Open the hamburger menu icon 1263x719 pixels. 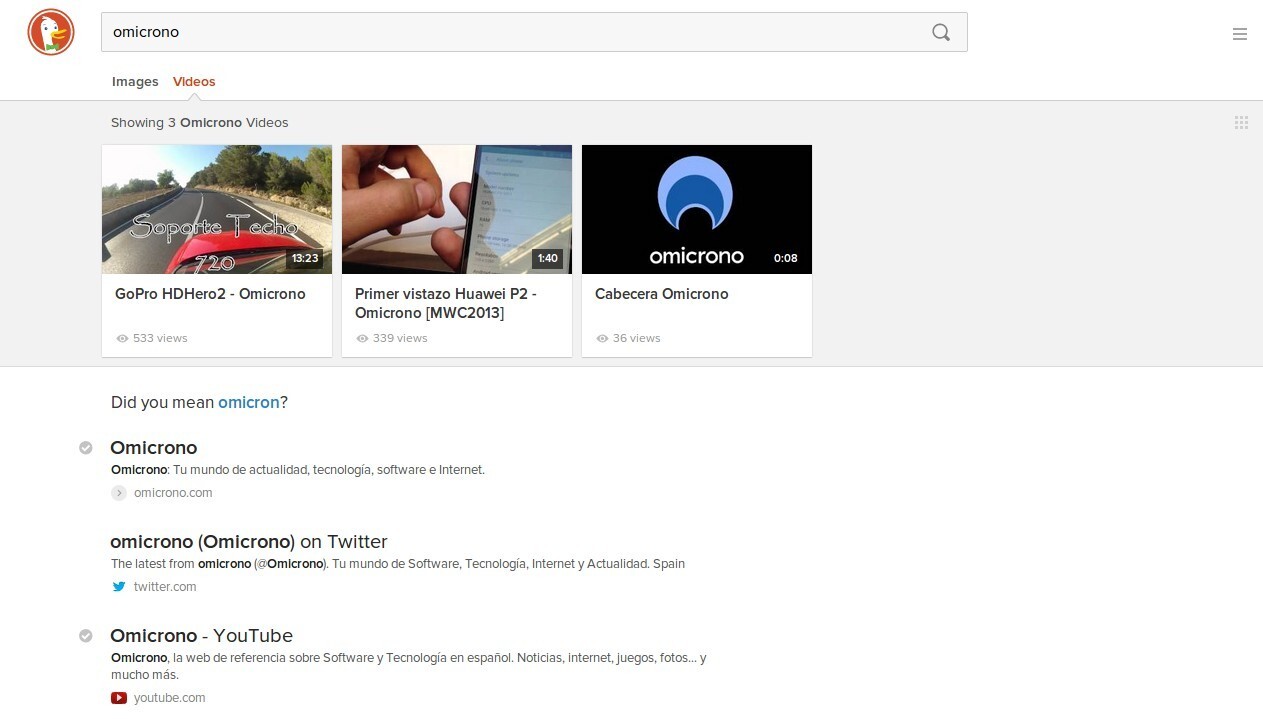(x=1240, y=33)
